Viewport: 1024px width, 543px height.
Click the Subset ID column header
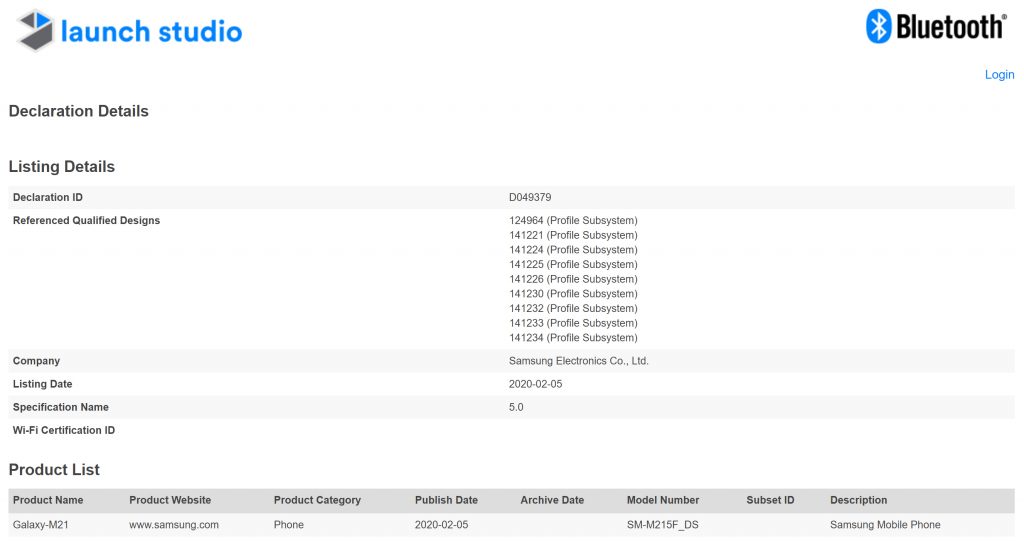770,500
